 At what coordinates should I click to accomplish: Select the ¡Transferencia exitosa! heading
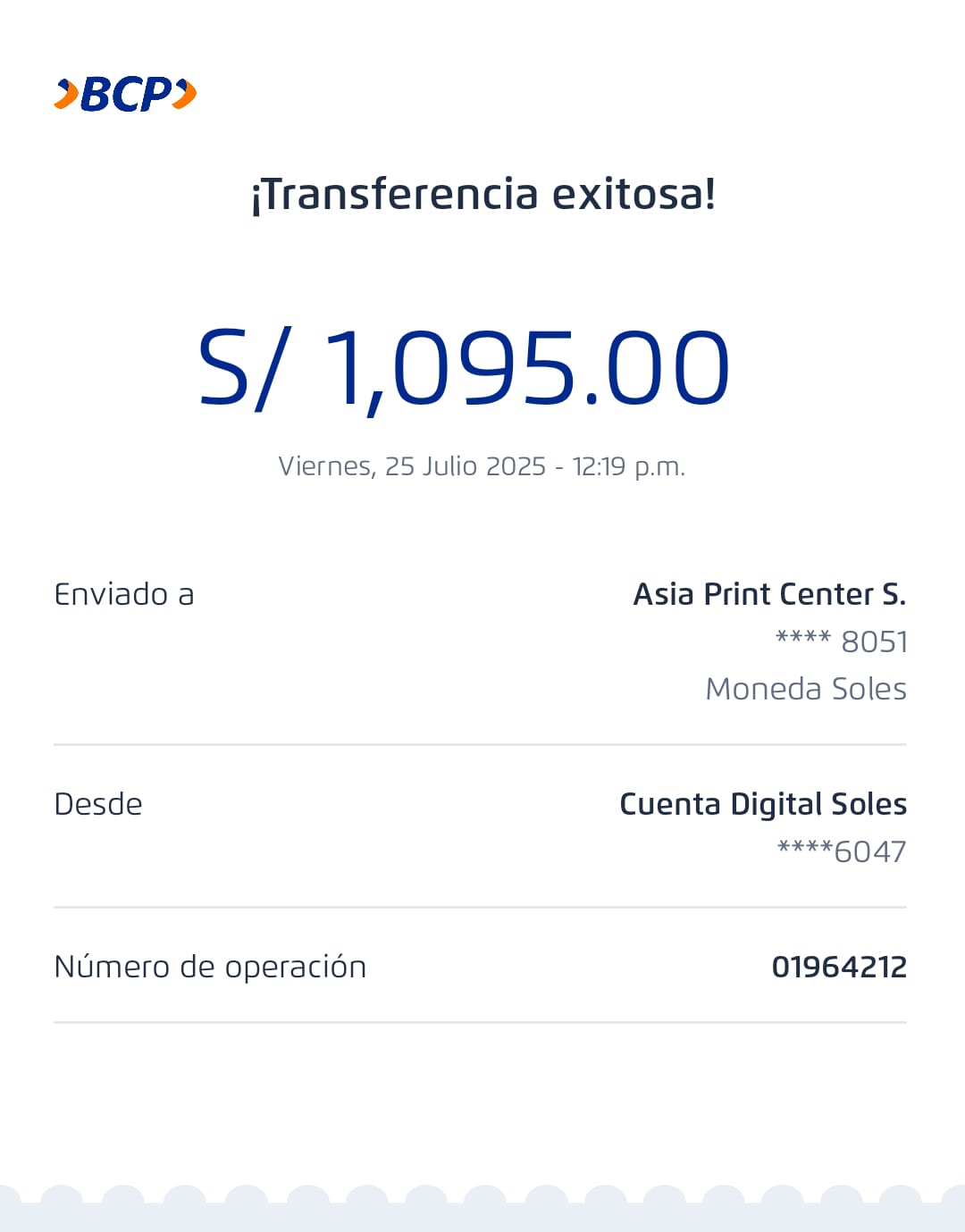pos(482,194)
